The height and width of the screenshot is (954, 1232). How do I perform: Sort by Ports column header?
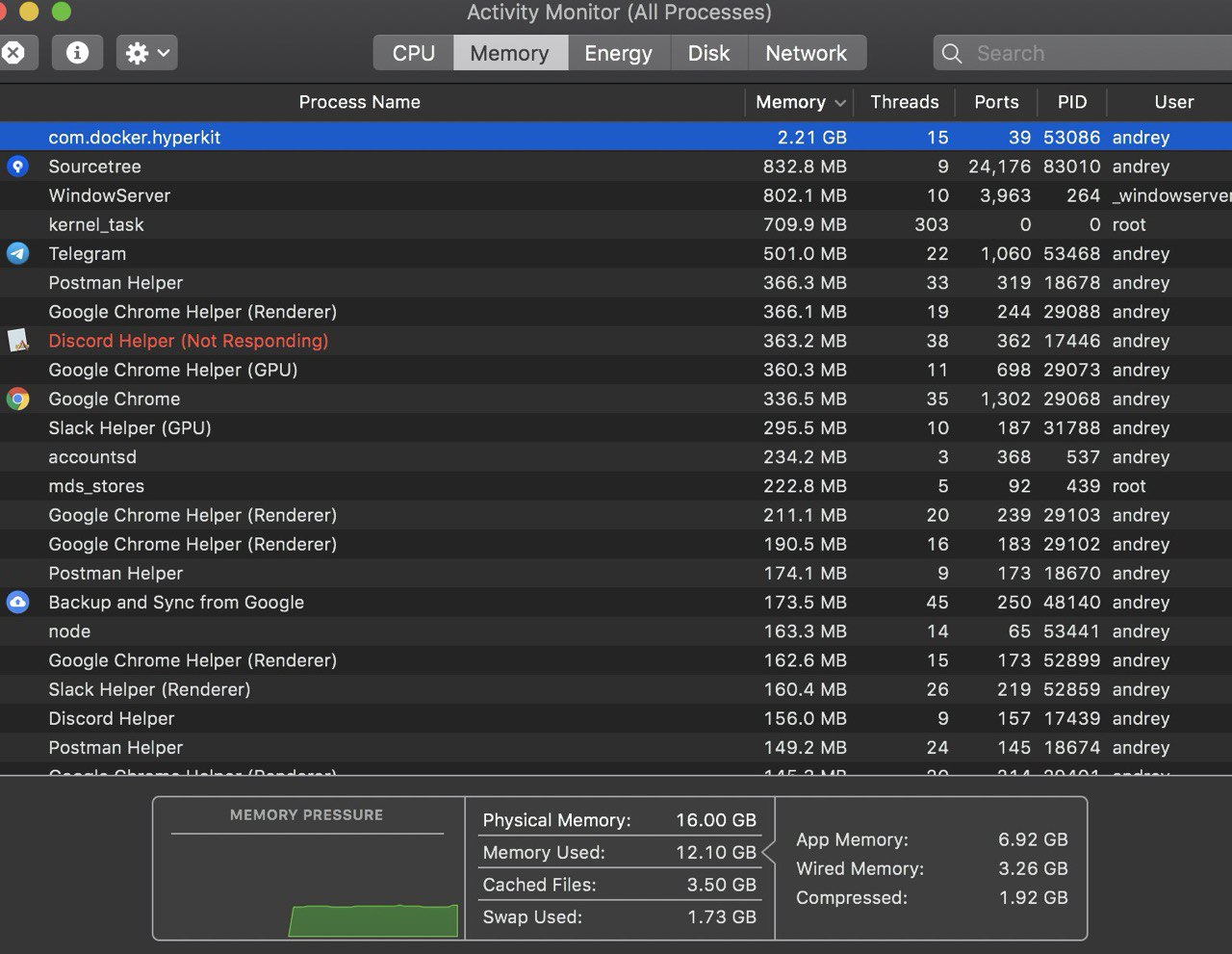tap(996, 102)
